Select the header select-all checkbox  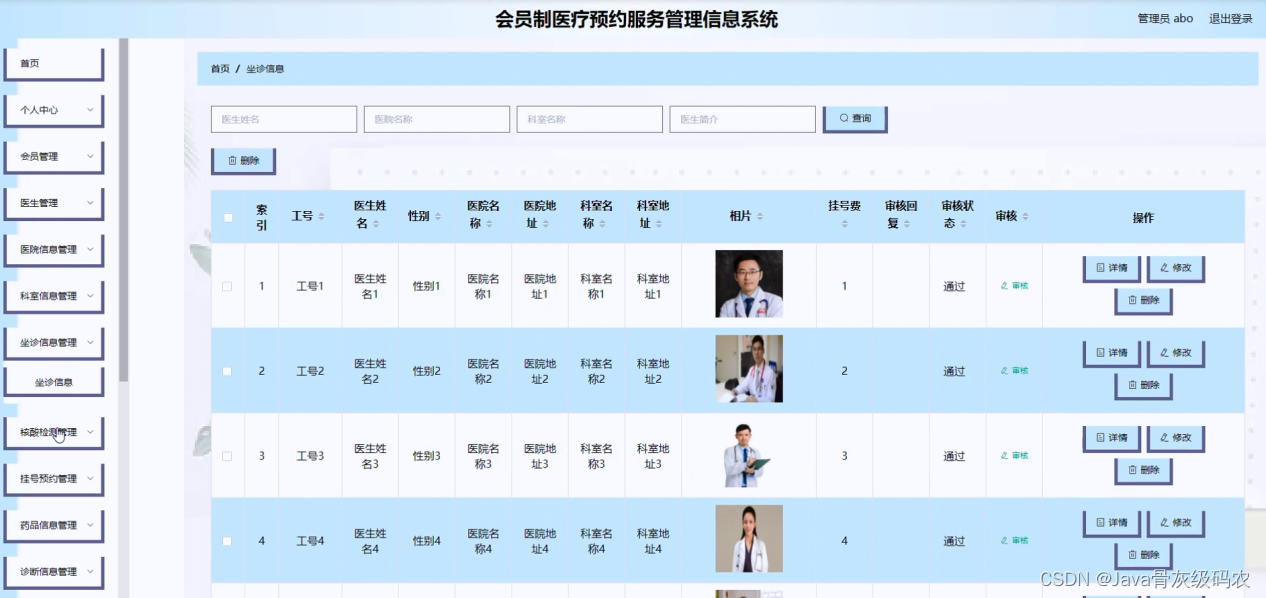point(228,217)
